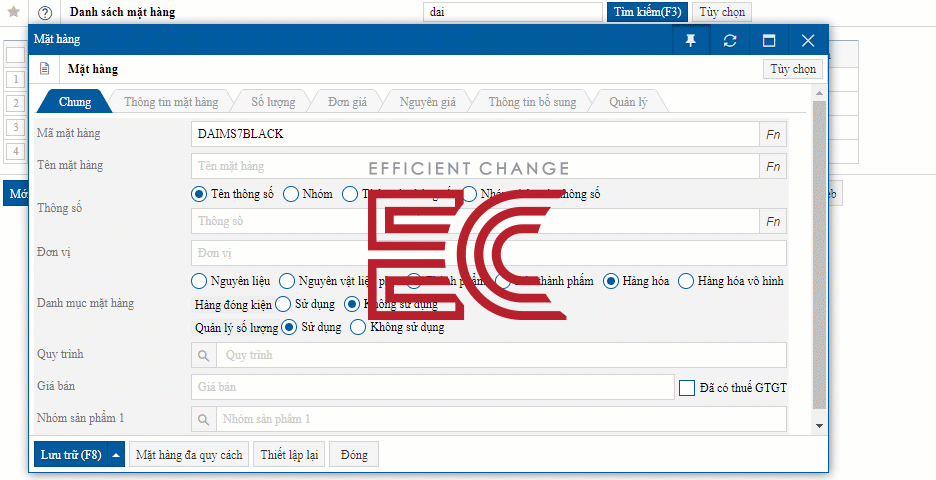Click the Quy trình input field
This screenshot has width=936, height=480.
pos(501,355)
